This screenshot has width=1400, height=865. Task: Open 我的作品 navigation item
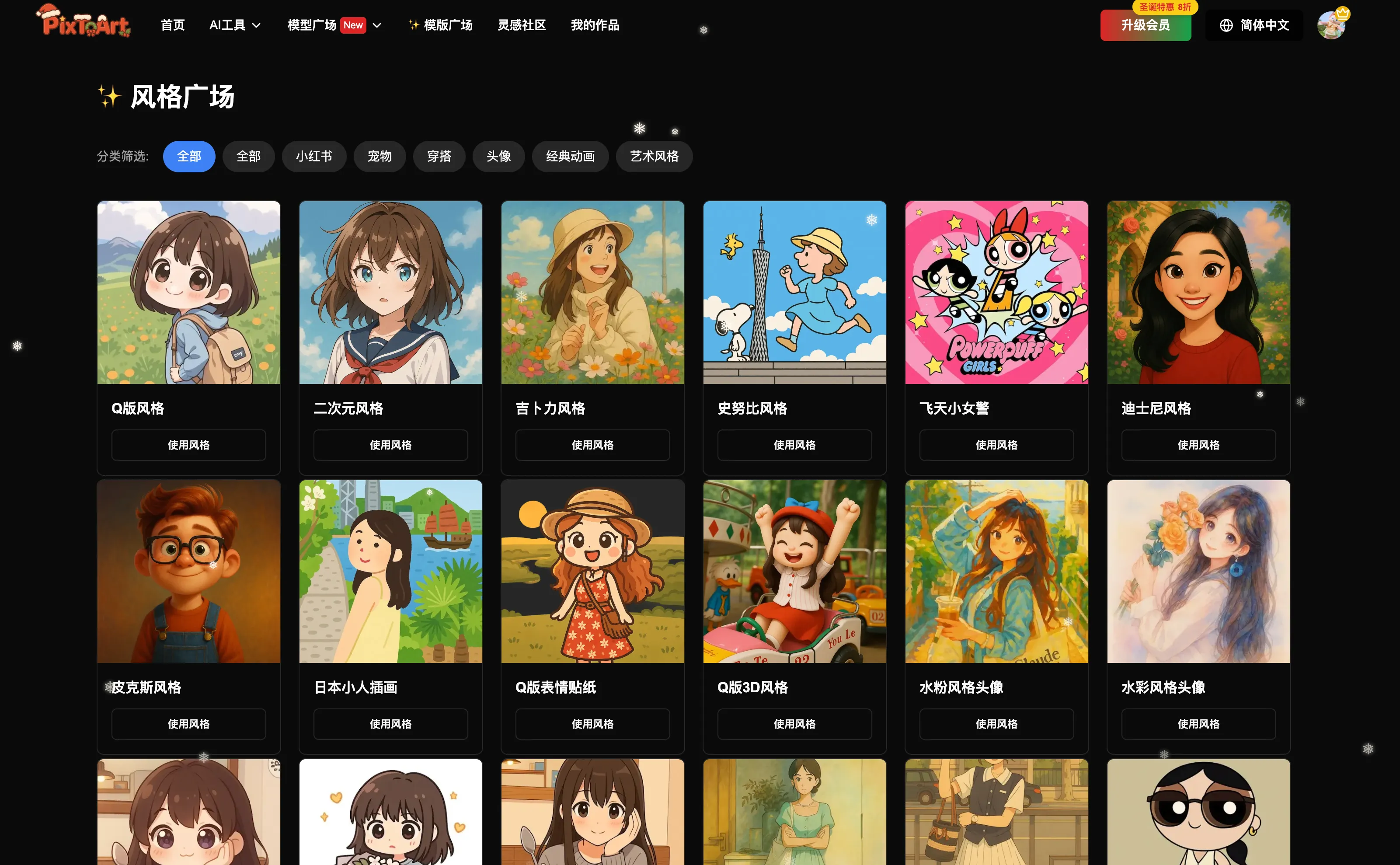point(595,25)
